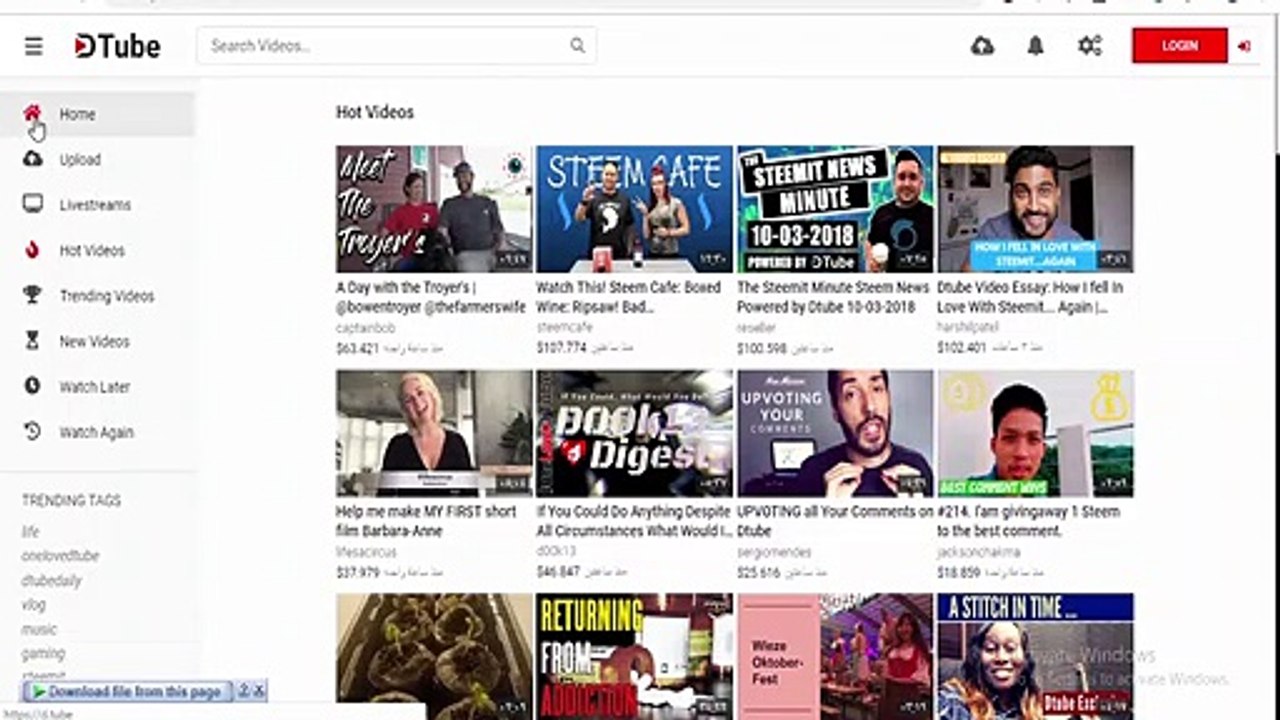Click the Livestreams monitor icon
This screenshot has width=1280, height=720.
pos(33,204)
